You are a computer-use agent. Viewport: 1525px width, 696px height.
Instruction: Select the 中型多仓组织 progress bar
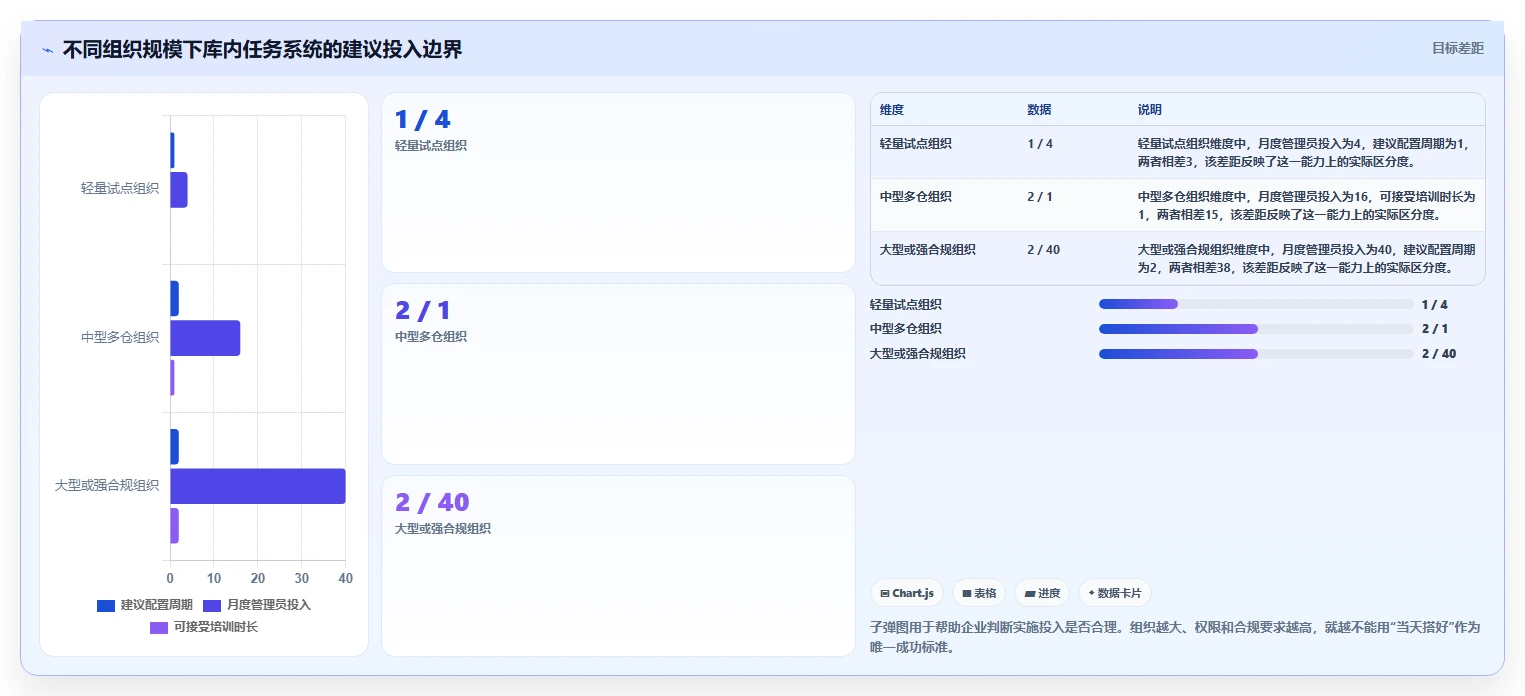tap(1256, 329)
